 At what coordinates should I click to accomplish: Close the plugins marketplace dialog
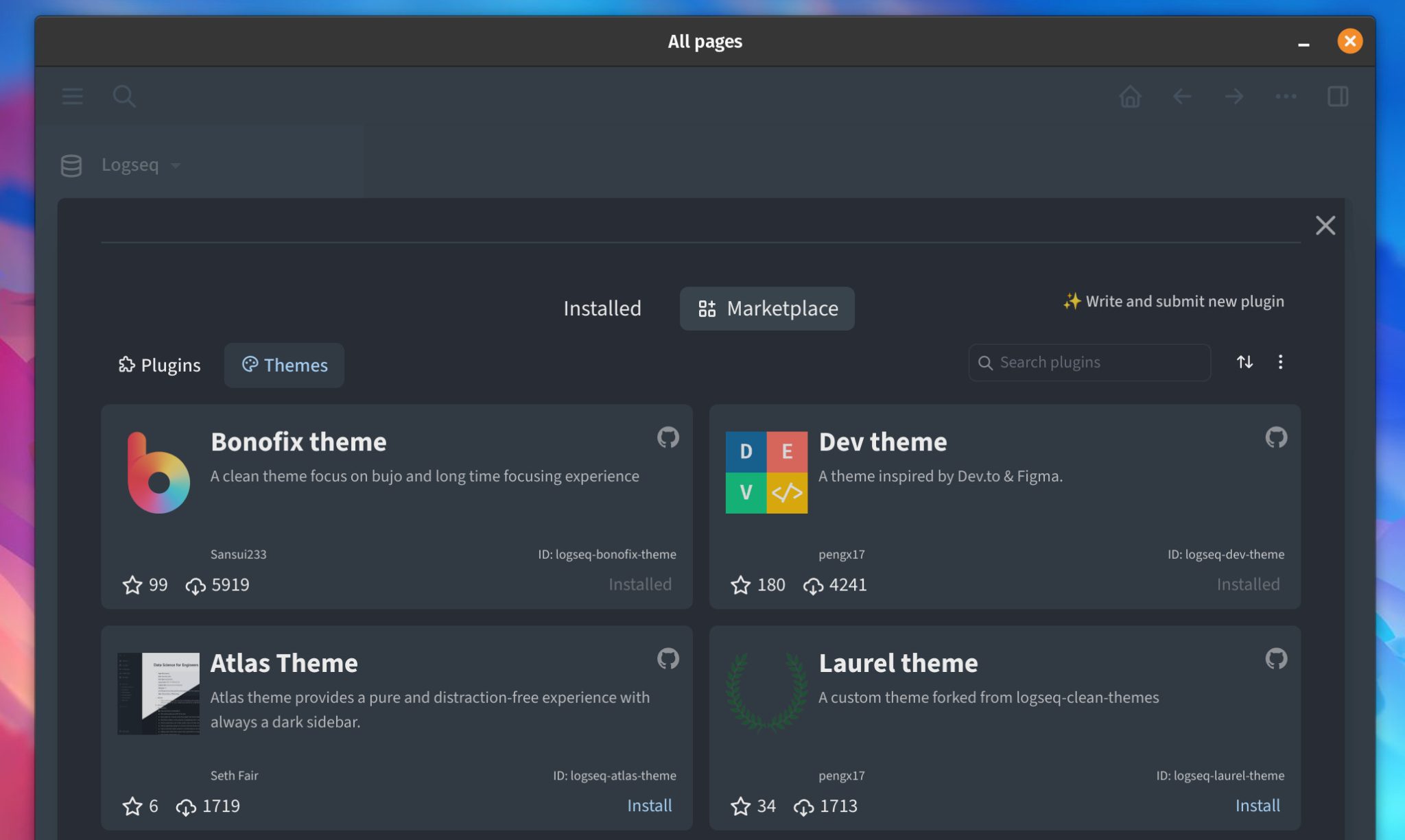(1325, 226)
